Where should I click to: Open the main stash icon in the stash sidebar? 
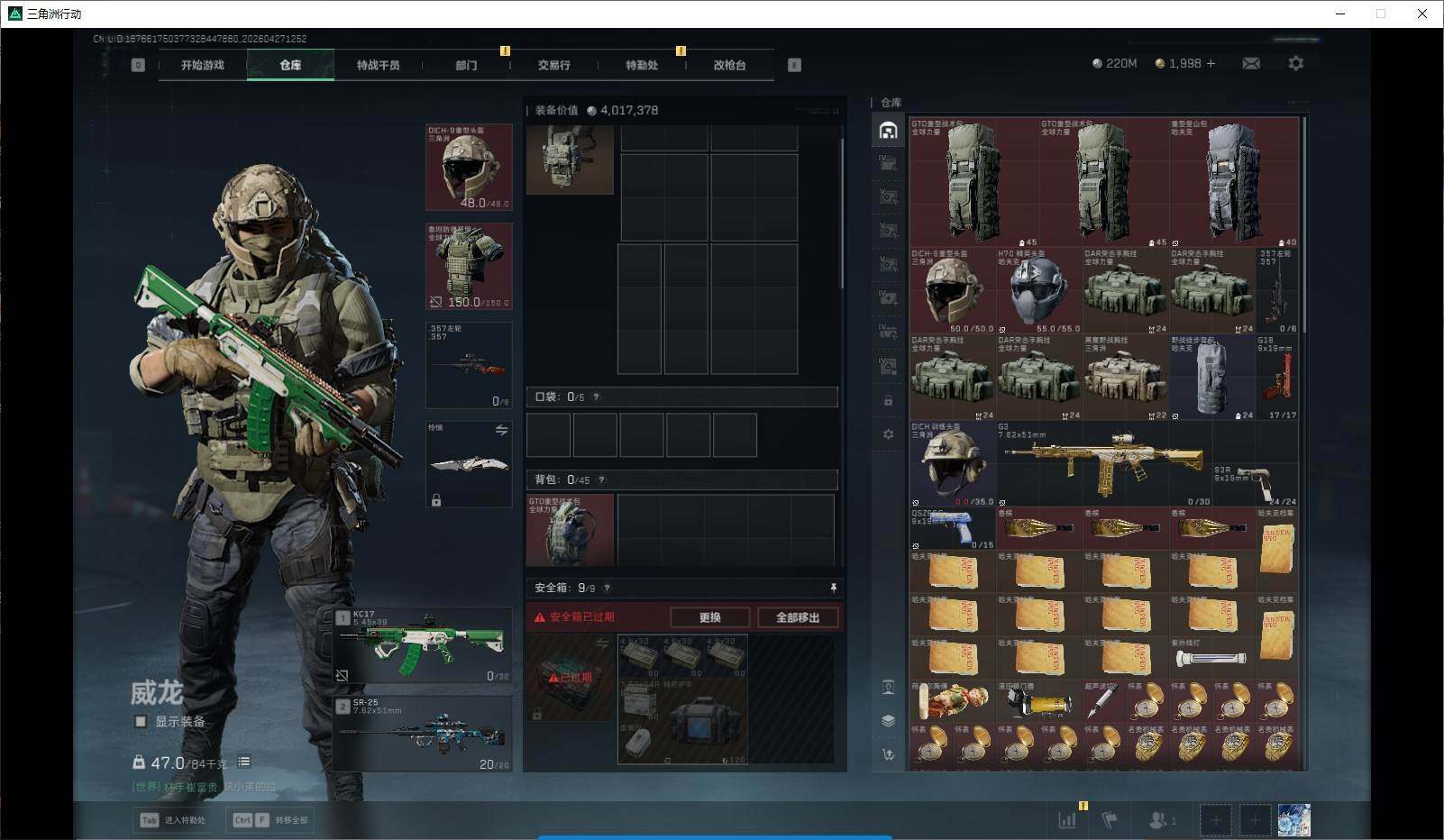(888, 131)
